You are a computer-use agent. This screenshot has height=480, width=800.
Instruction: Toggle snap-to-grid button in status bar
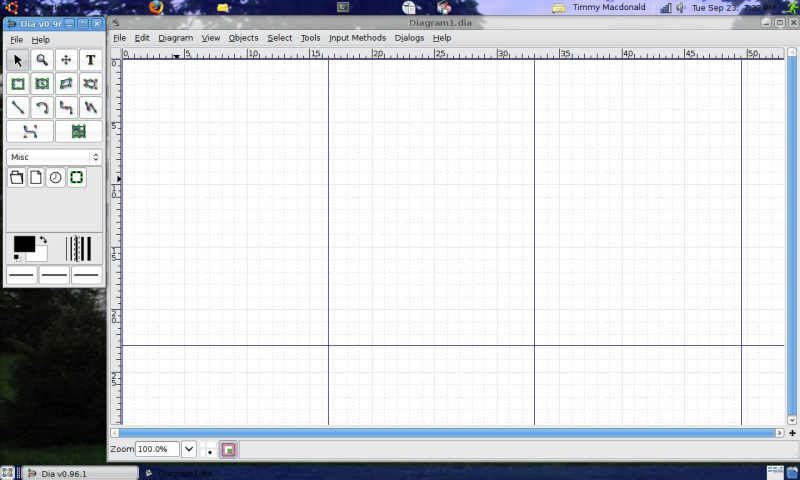click(209, 450)
